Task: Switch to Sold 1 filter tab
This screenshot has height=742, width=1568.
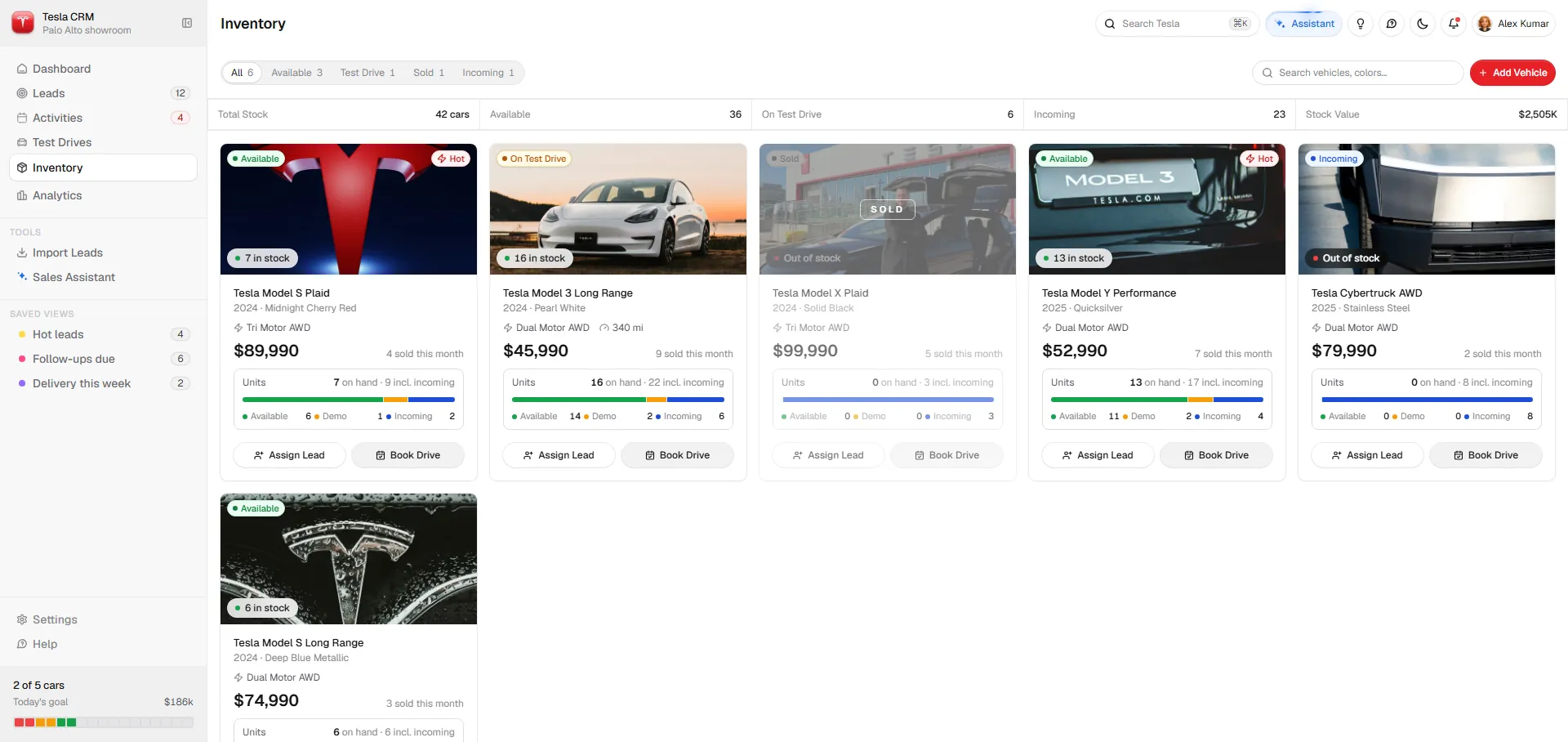Action: [429, 73]
